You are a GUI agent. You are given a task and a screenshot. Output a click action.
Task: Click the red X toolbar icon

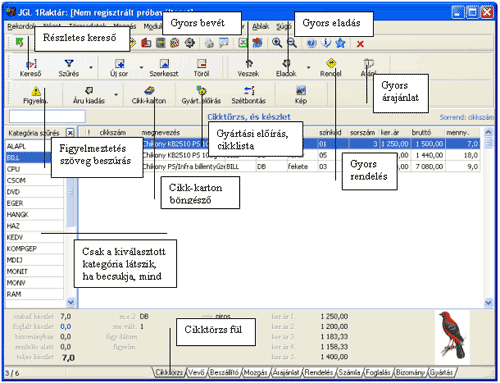tap(360, 44)
